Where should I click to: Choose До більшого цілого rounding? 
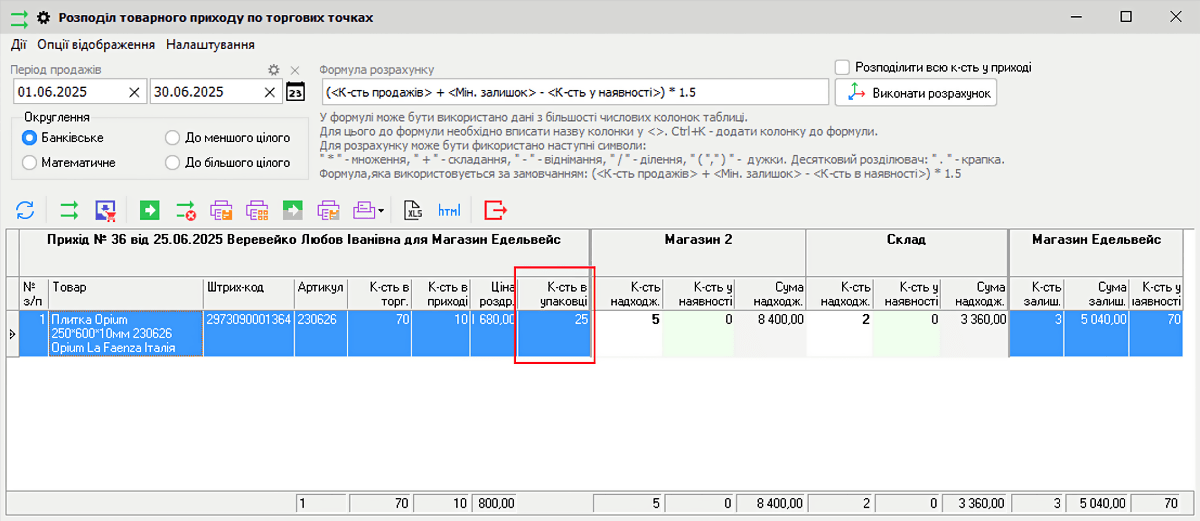pos(172,162)
